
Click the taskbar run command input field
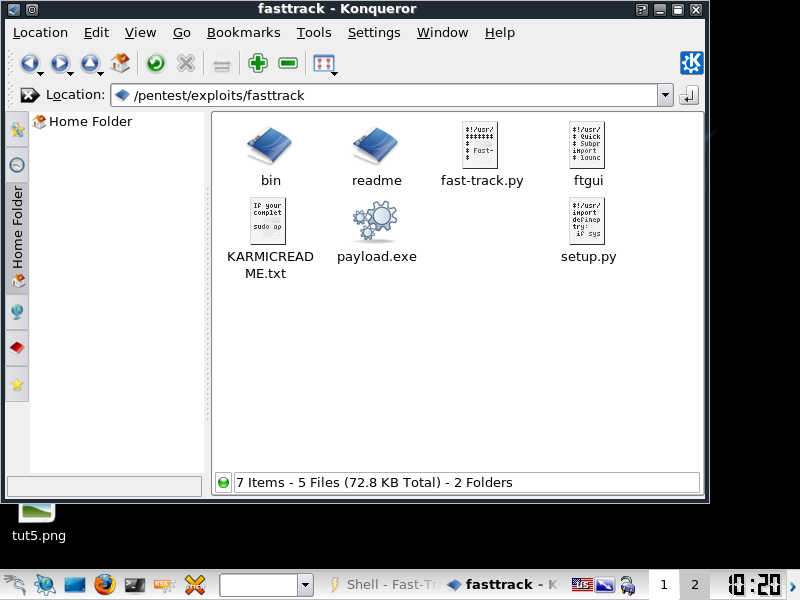click(x=258, y=585)
